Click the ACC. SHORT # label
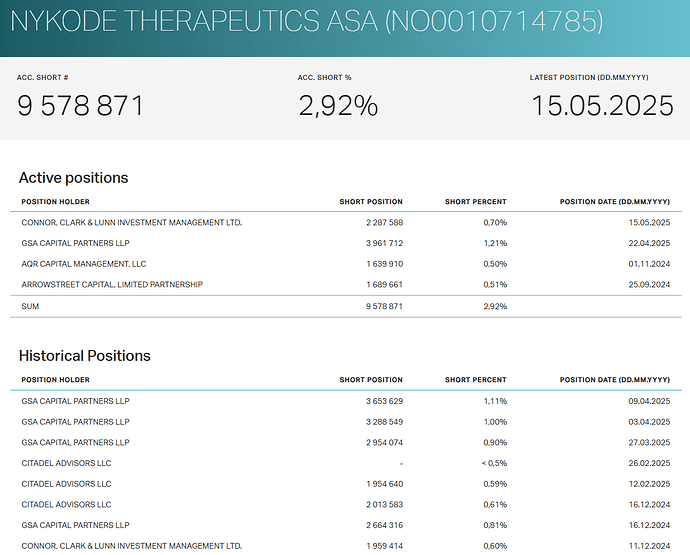Viewport: 690px width, 555px height. click(43, 77)
